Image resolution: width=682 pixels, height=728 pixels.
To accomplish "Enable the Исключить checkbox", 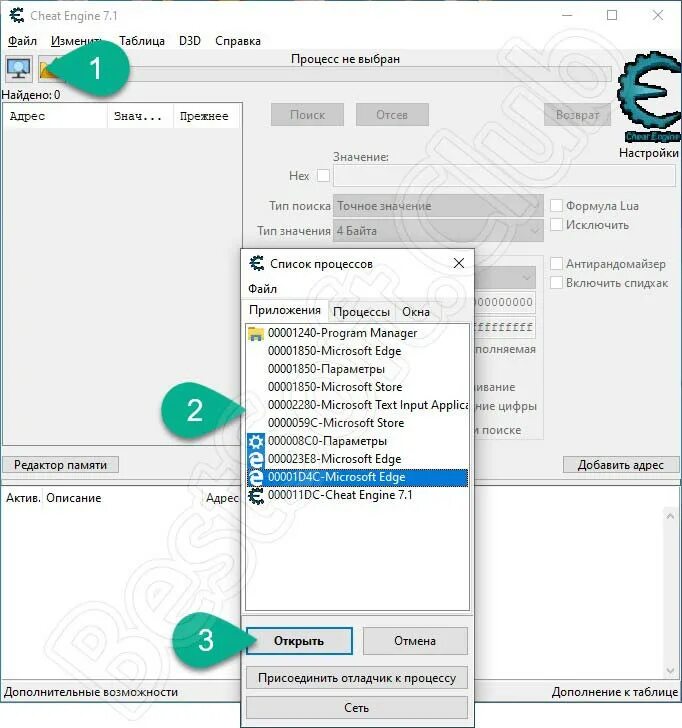I will (556, 225).
